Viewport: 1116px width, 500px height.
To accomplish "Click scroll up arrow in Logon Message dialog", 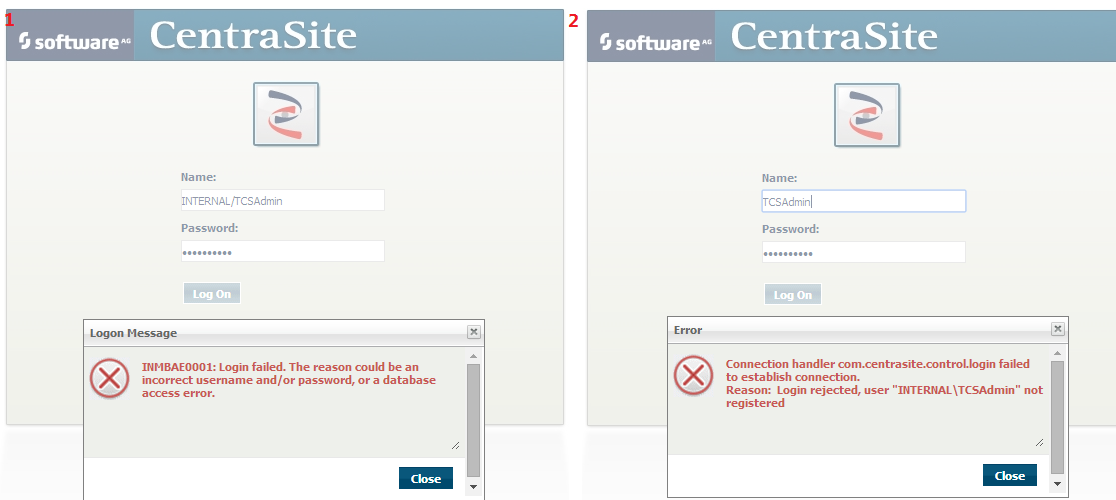I will tap(473, 355).
